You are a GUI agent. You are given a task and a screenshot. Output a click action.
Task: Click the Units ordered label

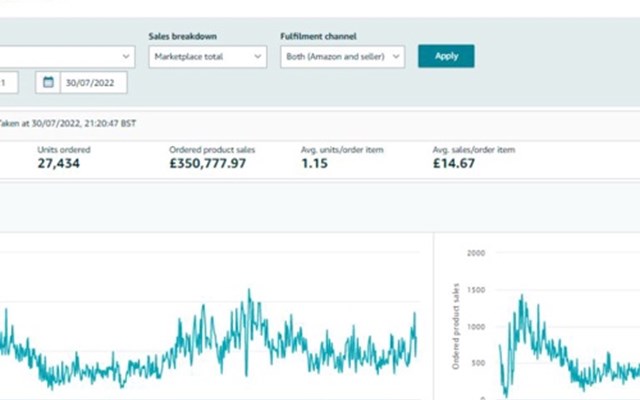(64, 150)
